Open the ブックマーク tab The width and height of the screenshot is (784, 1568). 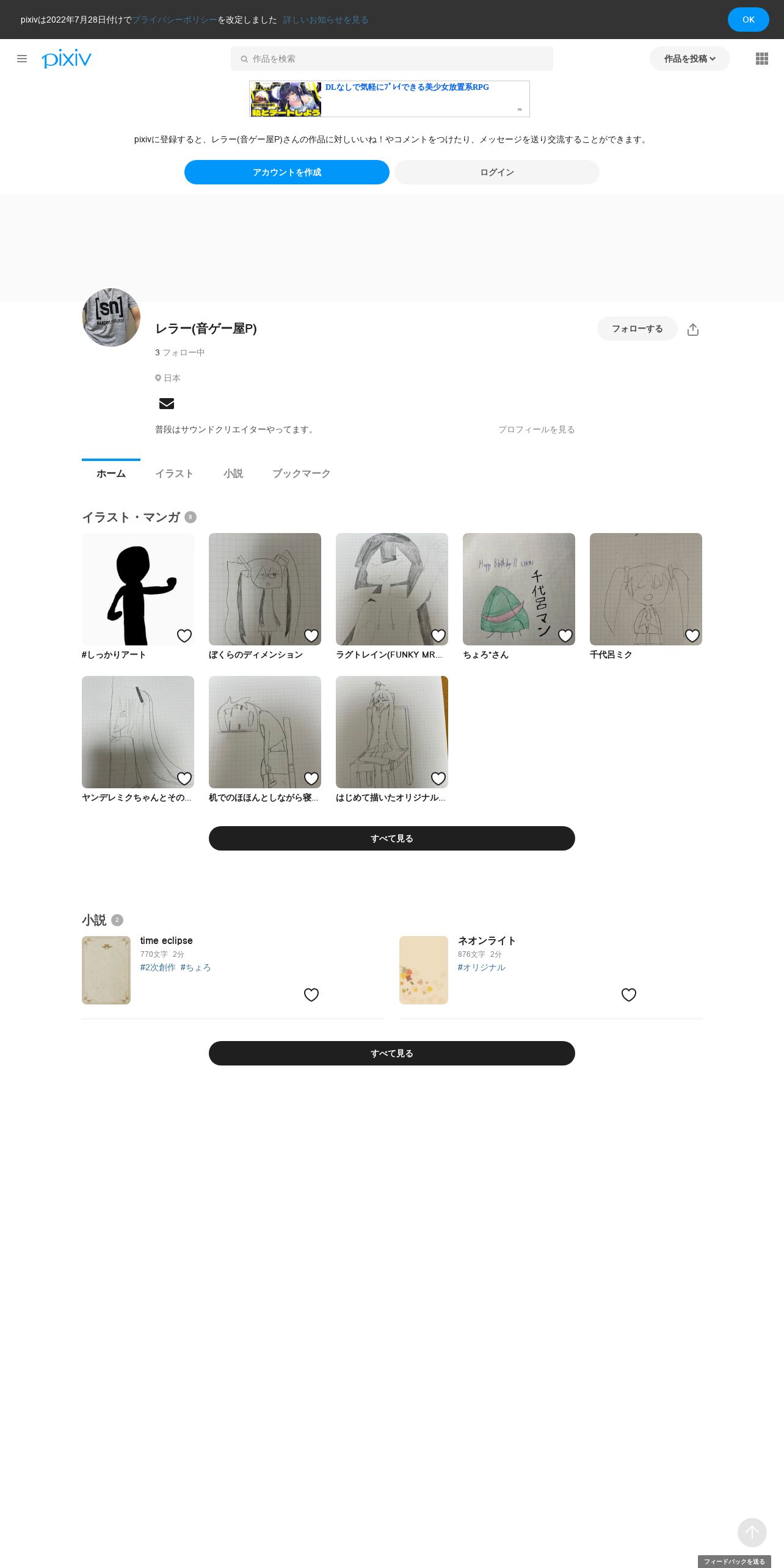pyautogui.click(x=302, y=474)
